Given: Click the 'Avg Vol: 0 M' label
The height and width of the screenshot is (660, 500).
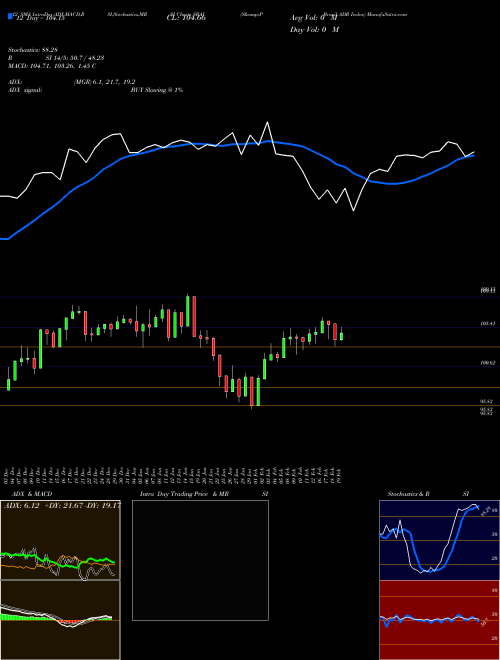Looking at the screenshot, I should coord(314,18).
